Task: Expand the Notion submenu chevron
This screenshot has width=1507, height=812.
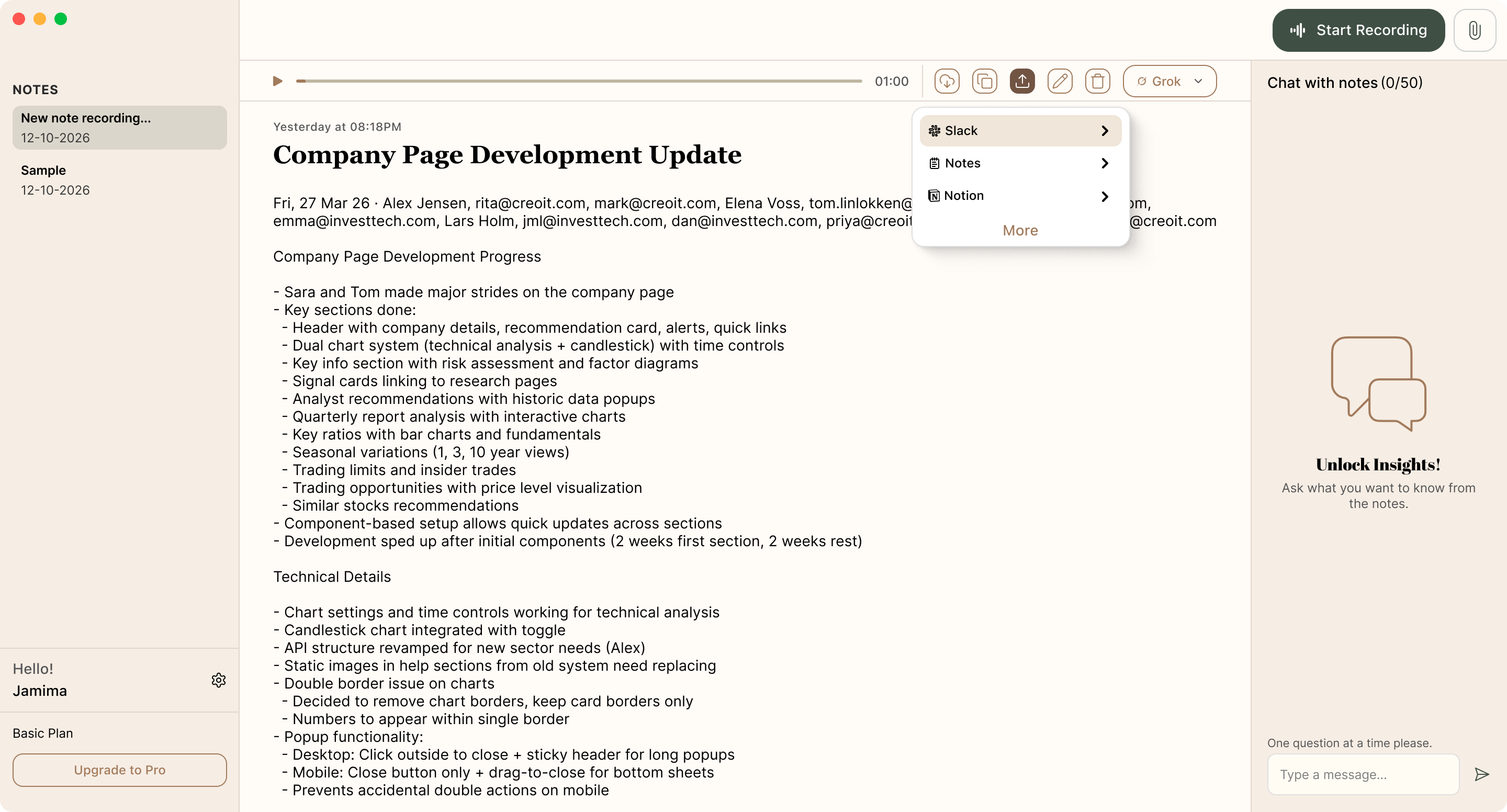Action: pos(1105,196)
